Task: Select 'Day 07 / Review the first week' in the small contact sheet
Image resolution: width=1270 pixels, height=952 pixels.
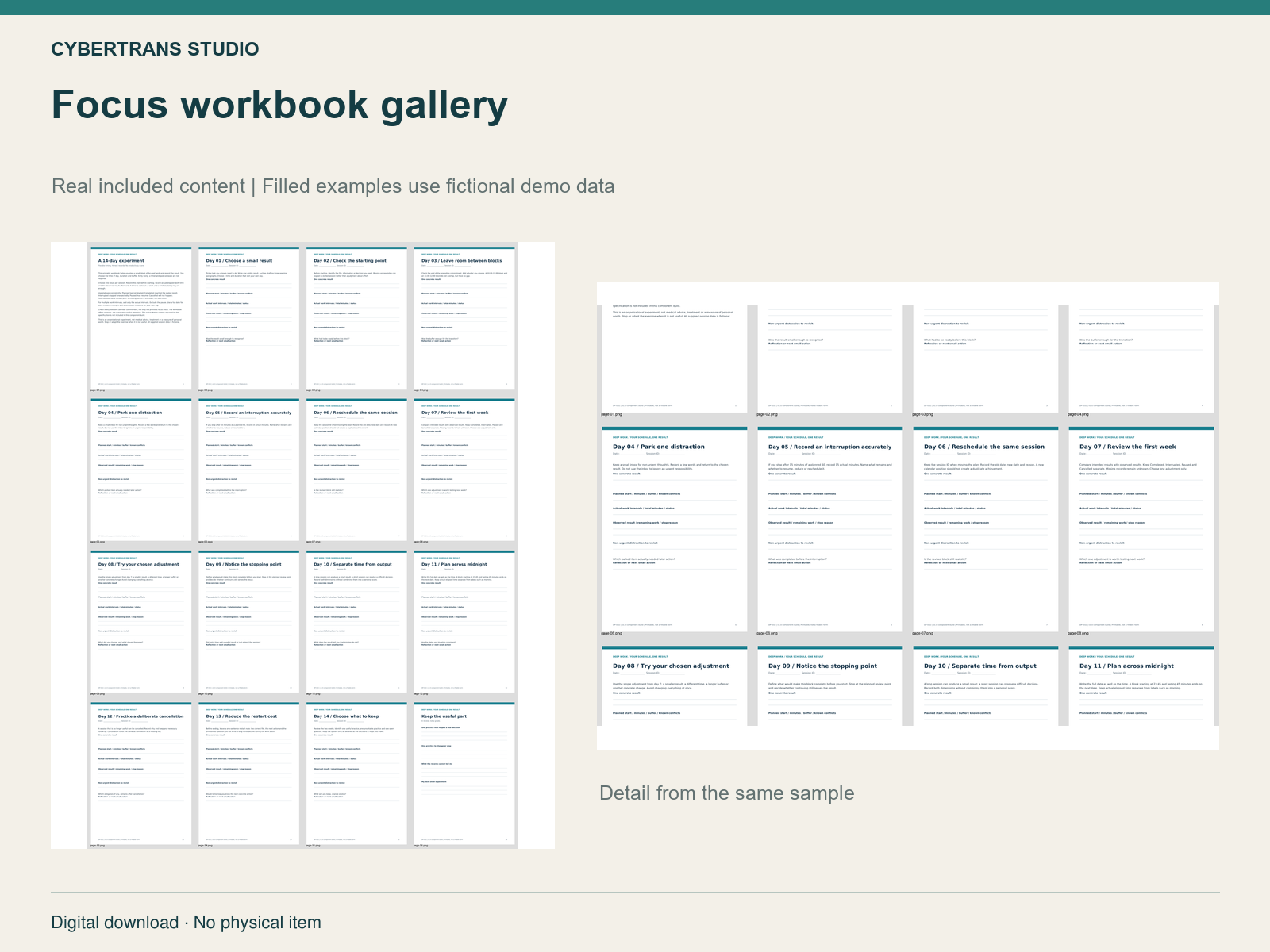Action: pyautogui.click(x=464, y=470)
